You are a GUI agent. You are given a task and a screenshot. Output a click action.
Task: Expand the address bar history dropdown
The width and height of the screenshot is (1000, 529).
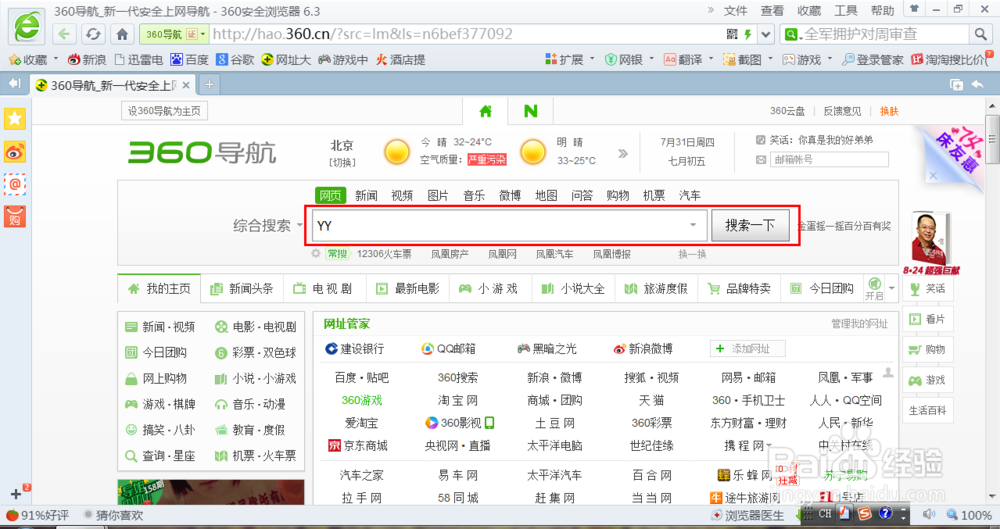[x=767, y=34]
